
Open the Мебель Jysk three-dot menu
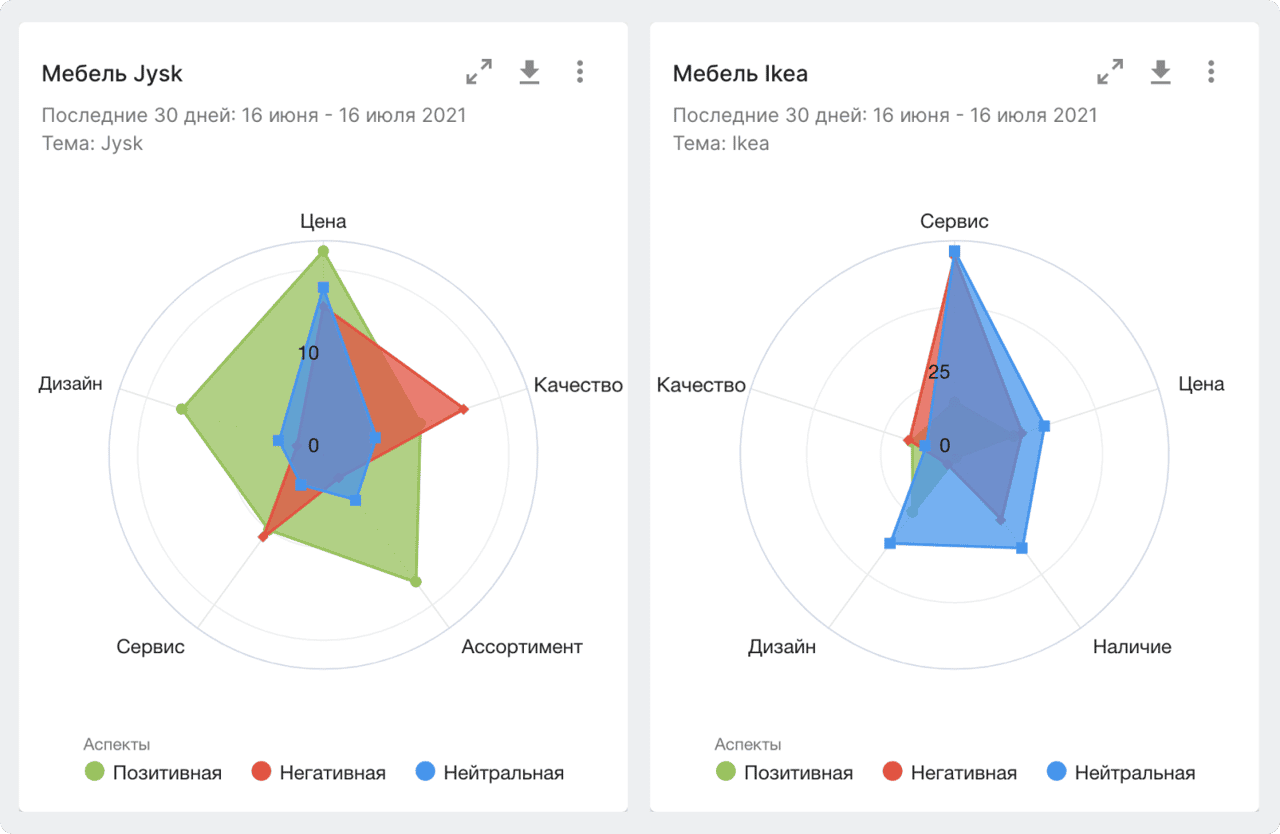pyautogui.click(x=580, y=72)
